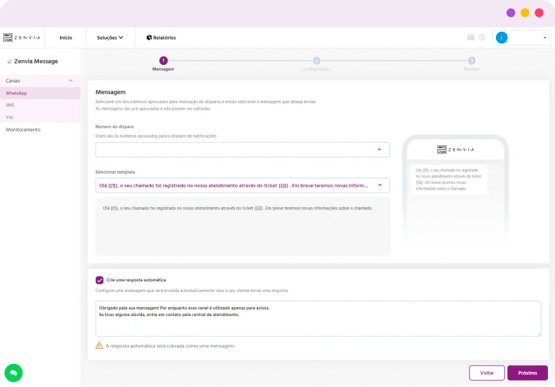Click the Zenvia logo in header
Image resolution: width=555 pixels, height=387 pixels.
[x=22, y=38]
